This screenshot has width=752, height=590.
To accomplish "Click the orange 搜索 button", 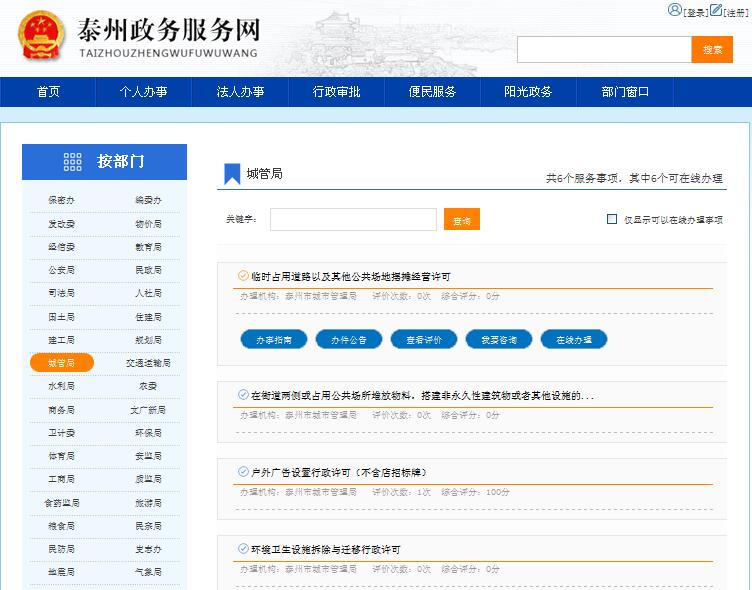I will click(712, 50).
